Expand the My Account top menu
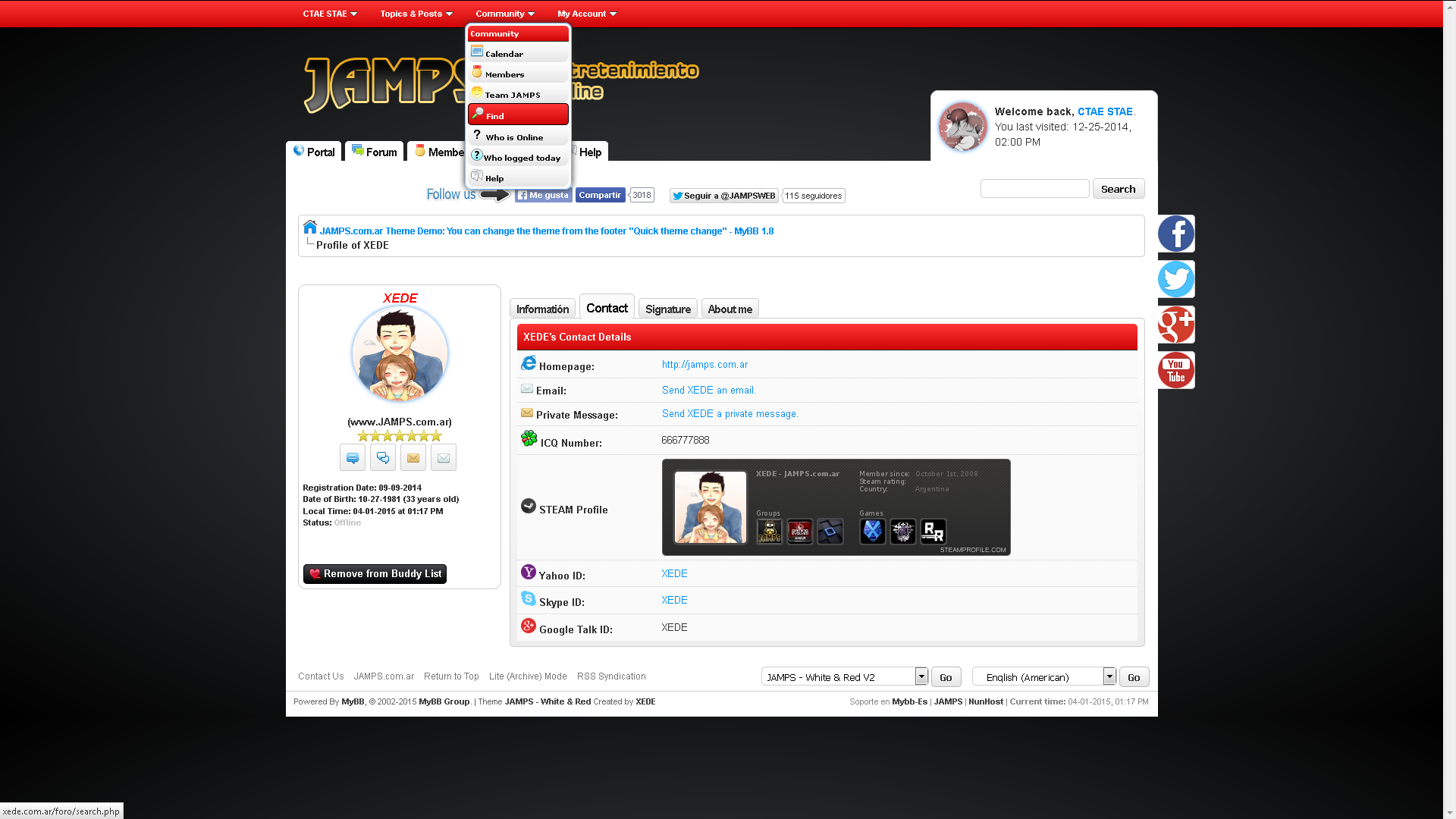This screenshot has height=819, width=1456. click(586, 14)
